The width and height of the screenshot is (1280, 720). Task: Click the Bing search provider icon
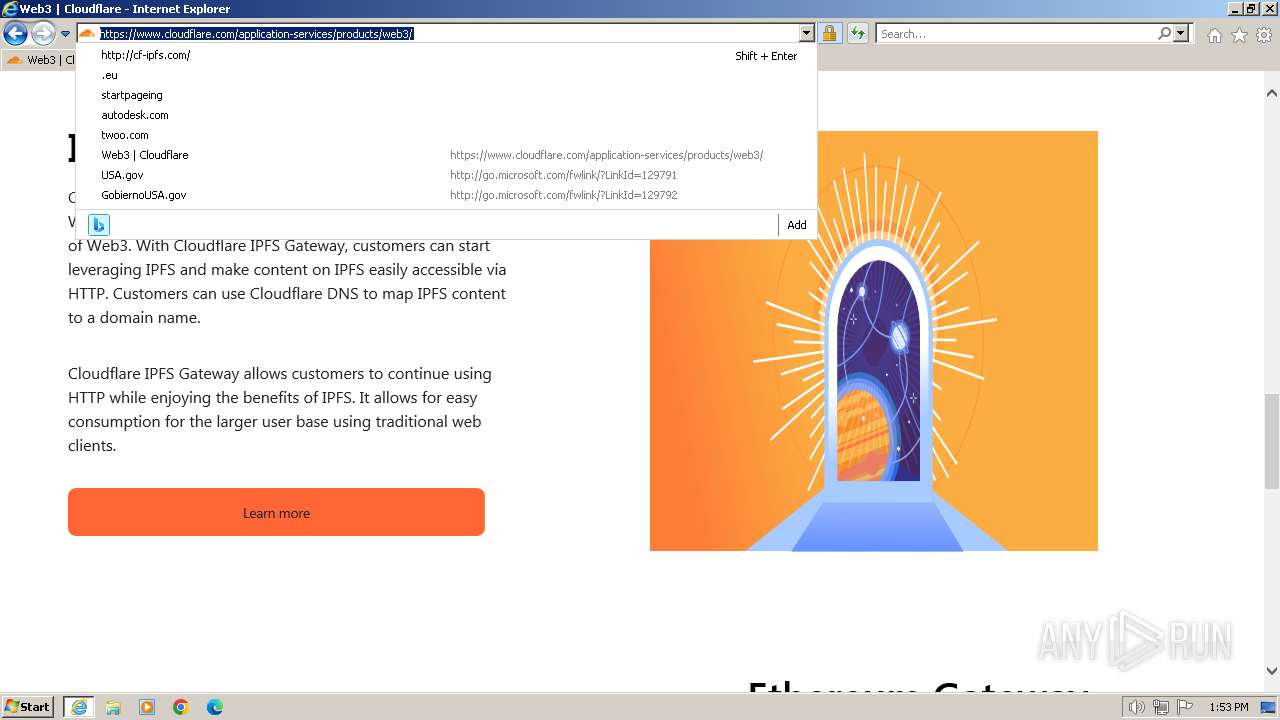coord(99,224)
